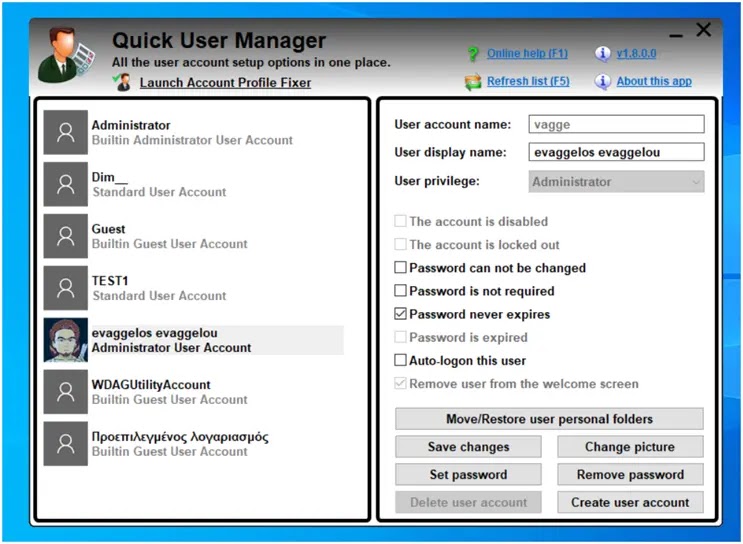
Task: Select the Administrator name in user list
Action: [131, 125]
